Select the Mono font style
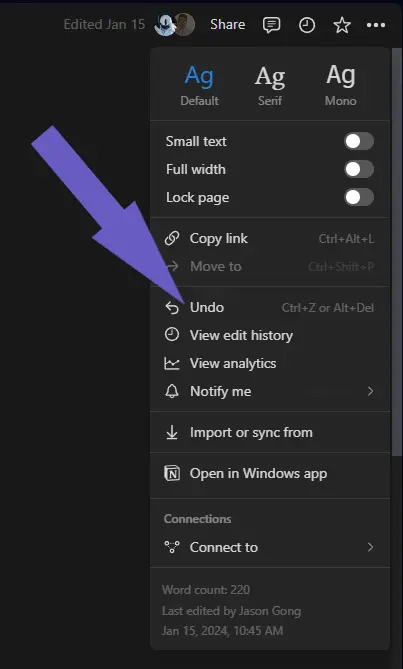The image size is (403, 669). tap(341, 86)
